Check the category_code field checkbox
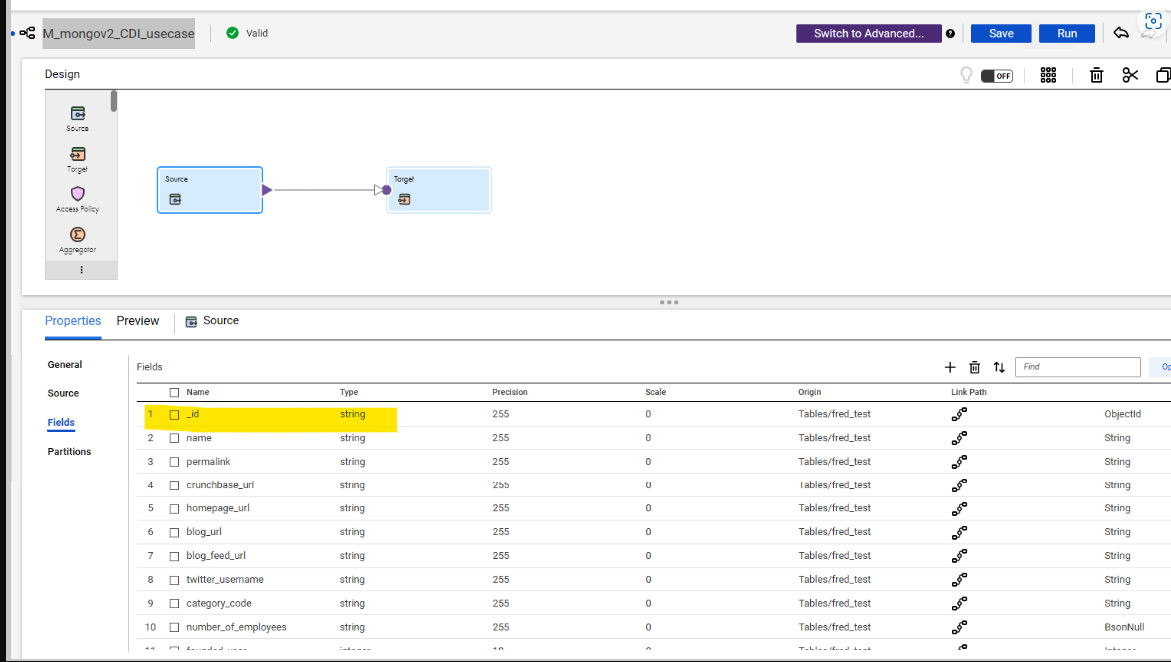The width and height of the screenshot is (1171, 662). click(x=174, y=604)
